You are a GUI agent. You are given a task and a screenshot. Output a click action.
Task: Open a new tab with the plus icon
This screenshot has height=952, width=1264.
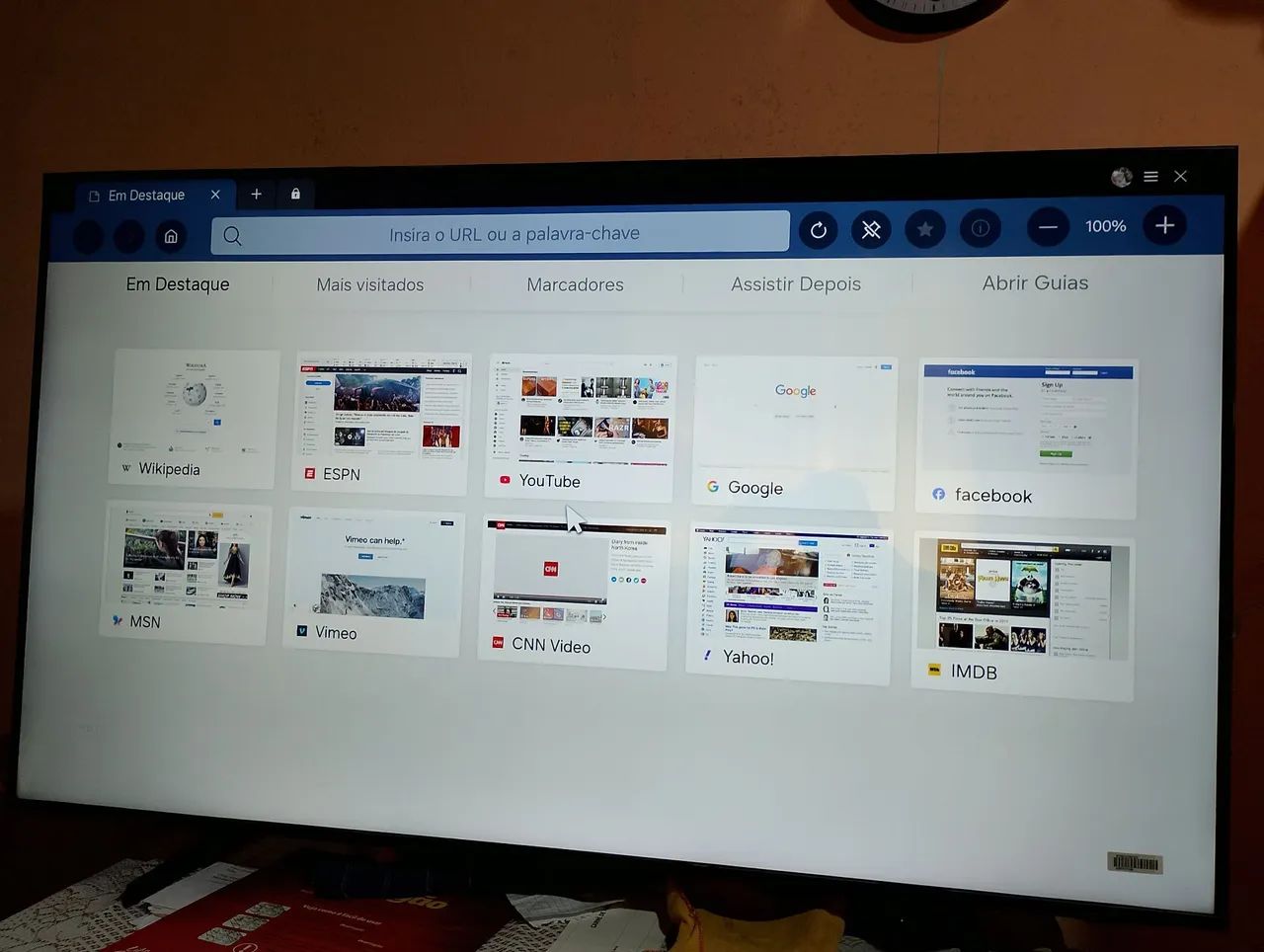[x=256, y=194]
